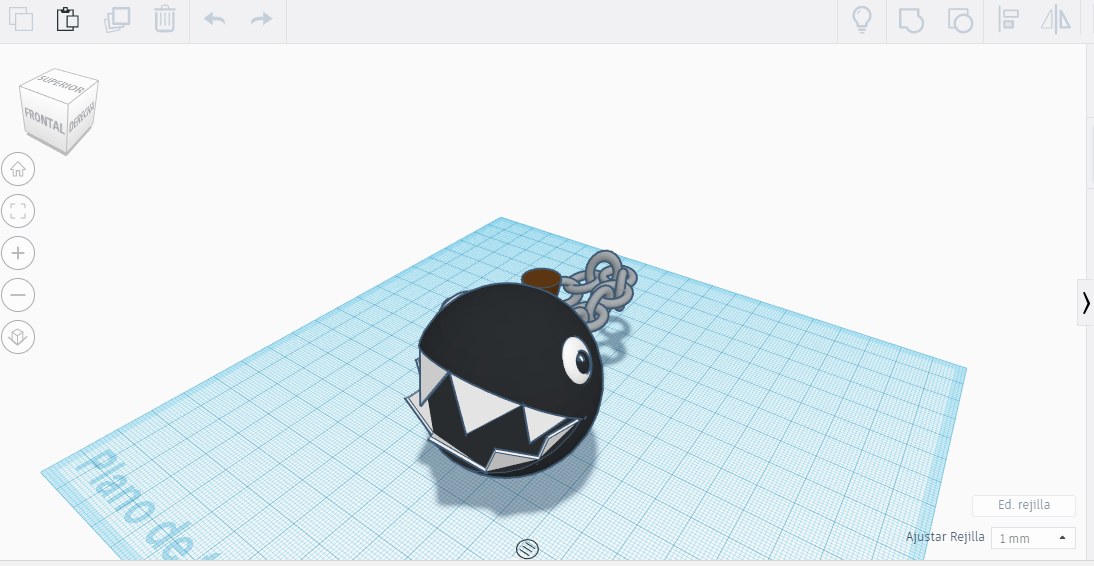Click the Delete trash can icon
Screen dimensions: 1094x566
(164, 19)
